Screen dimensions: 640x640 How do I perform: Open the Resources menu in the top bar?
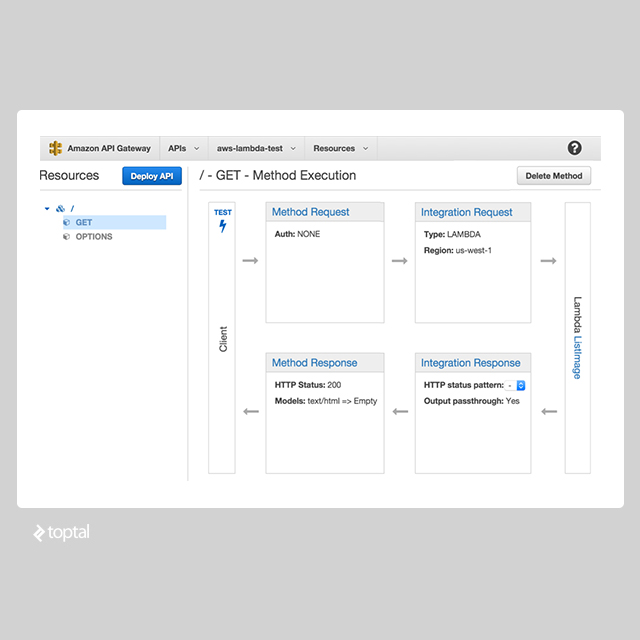point(340,148)
